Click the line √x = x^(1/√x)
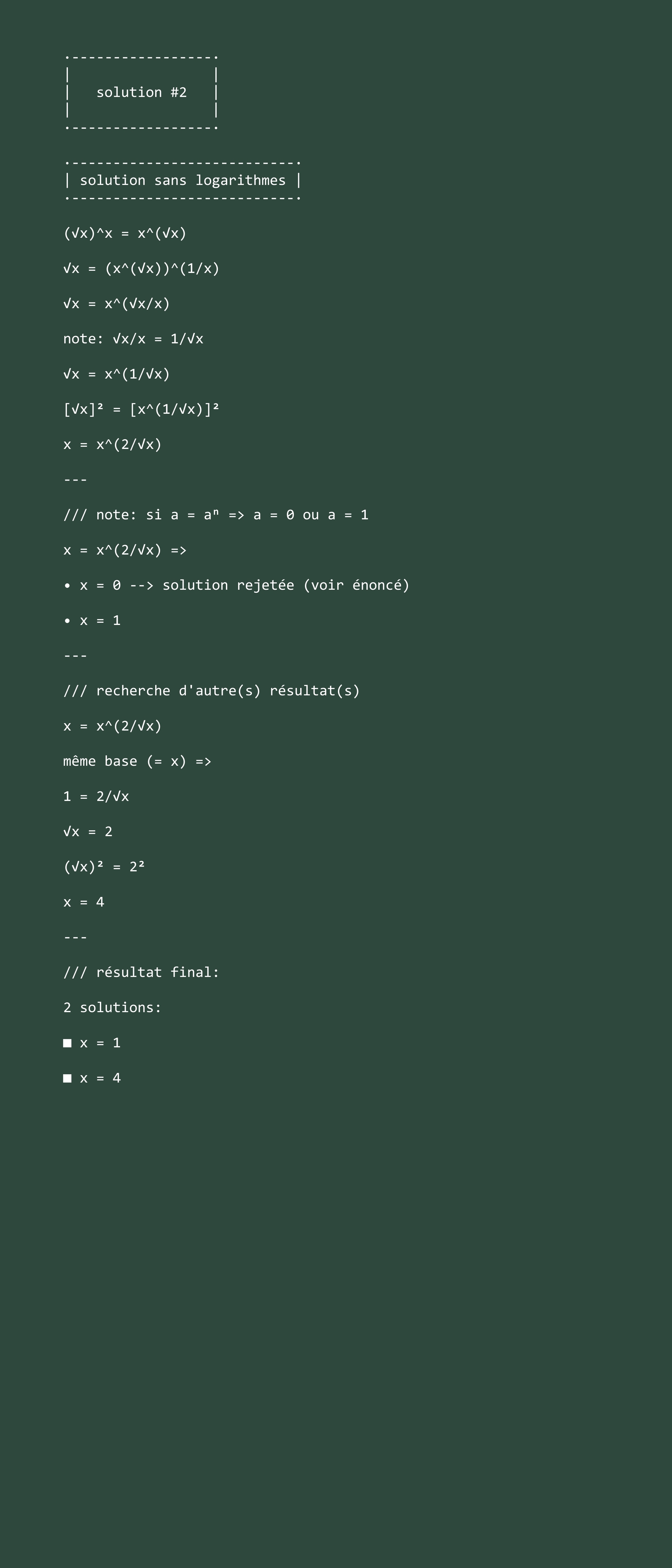This screenshot has width=672, height=1568. [x=116, y=374]
